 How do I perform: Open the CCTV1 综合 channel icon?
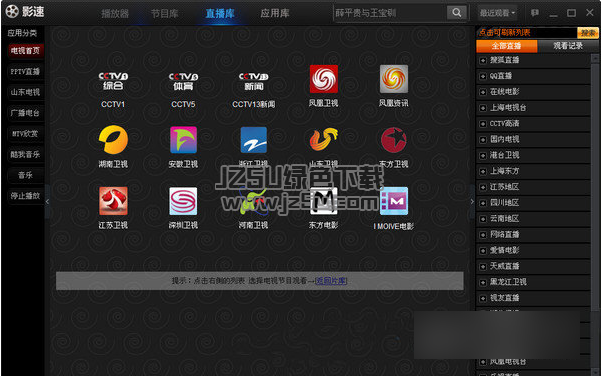[113, 81]
